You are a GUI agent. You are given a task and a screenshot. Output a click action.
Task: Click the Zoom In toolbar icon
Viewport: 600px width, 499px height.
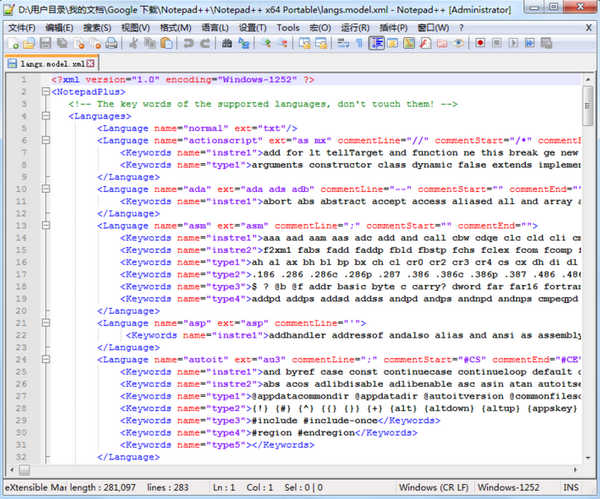tap(267, 43)
